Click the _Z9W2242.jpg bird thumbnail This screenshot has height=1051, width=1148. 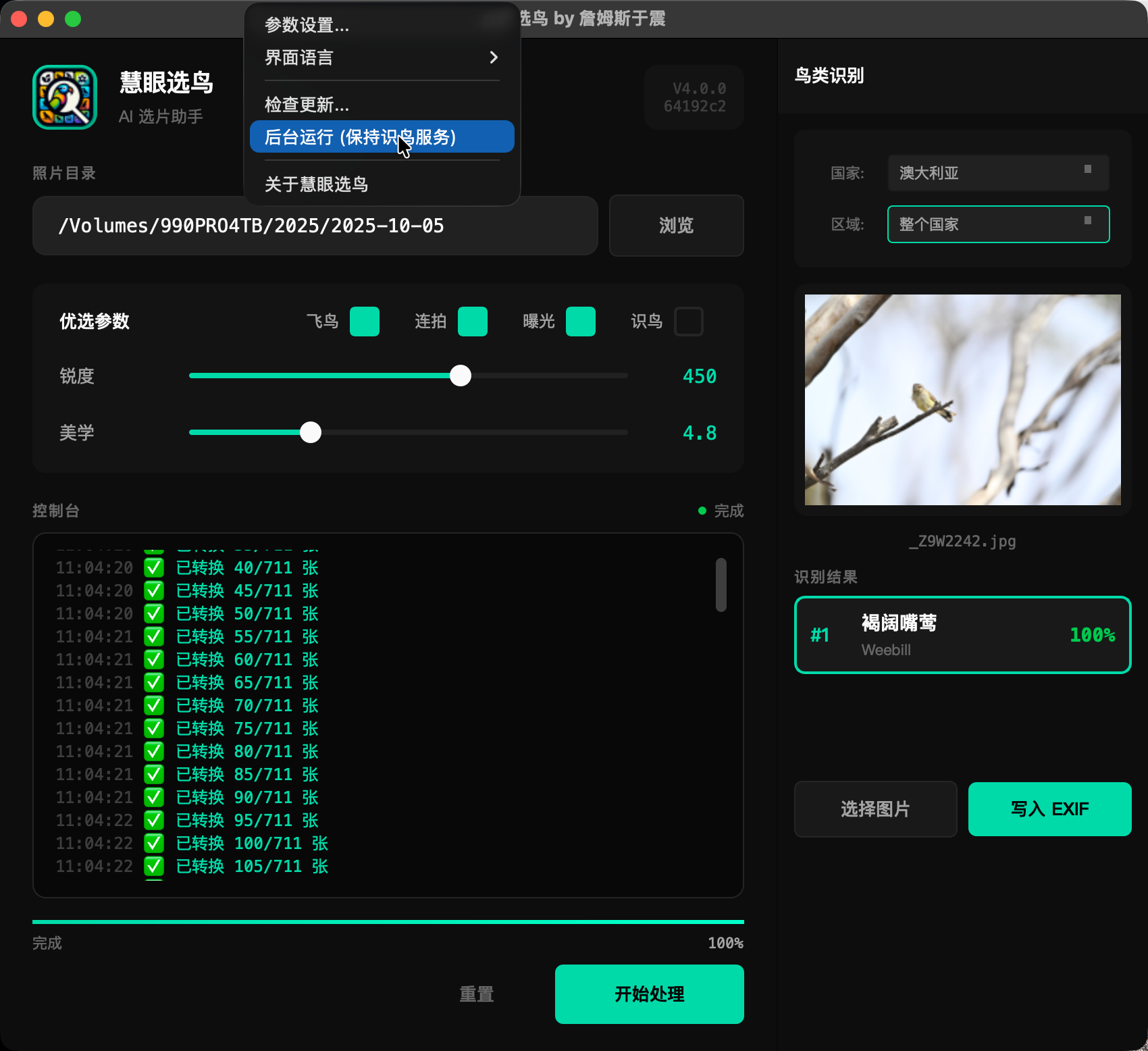pos(962,399)
